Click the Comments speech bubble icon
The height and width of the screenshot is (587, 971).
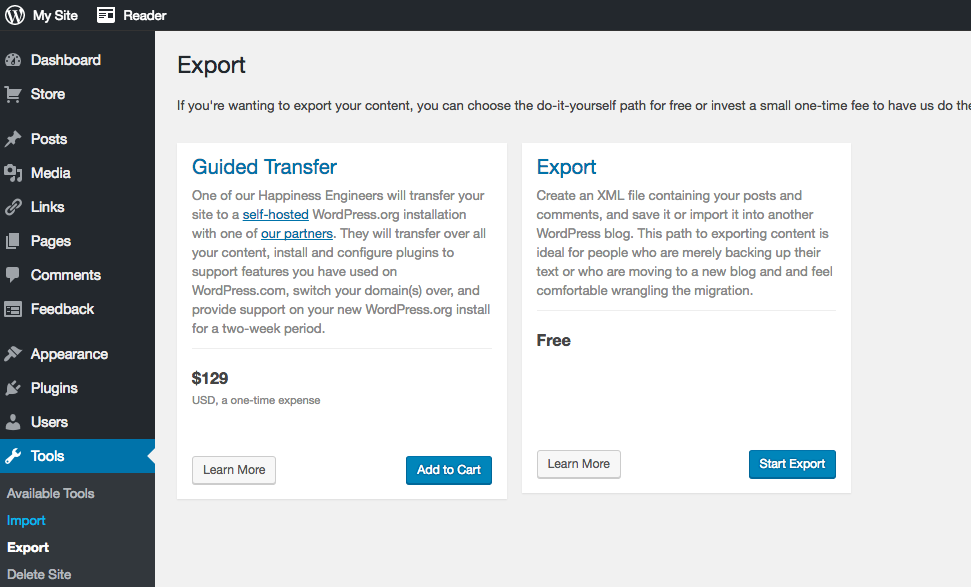coord(13,275)
